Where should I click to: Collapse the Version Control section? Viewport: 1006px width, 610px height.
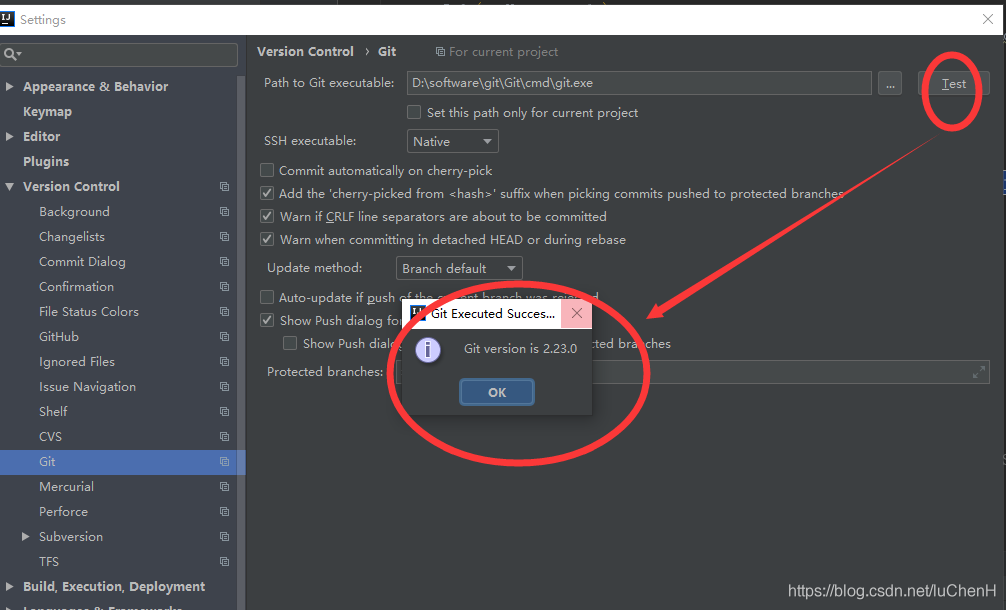[9, 187]
